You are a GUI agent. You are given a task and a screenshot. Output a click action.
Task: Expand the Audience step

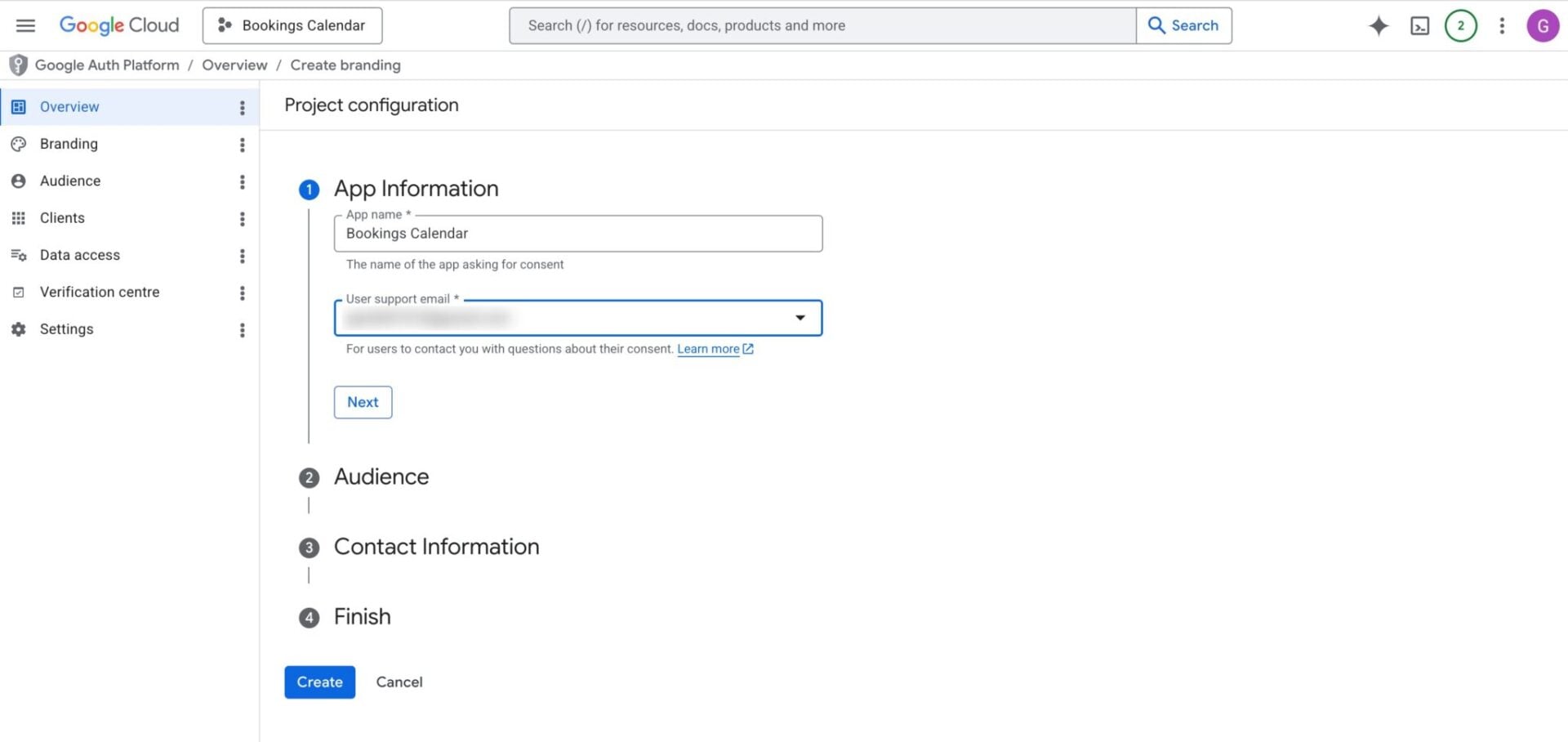click(x=381, y=477)
